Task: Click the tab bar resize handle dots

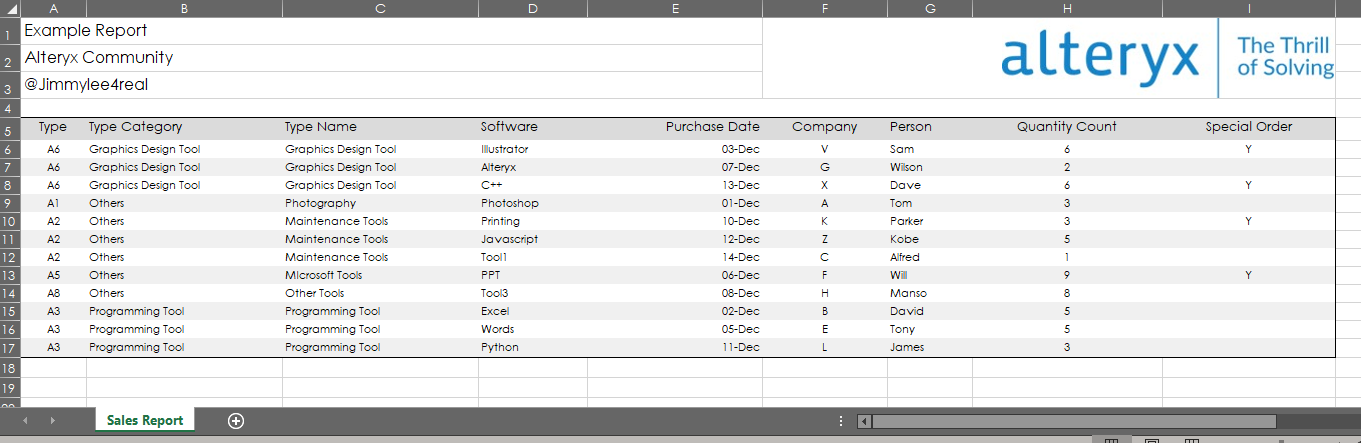Action: pyautogui.click(x=841, y=421)
